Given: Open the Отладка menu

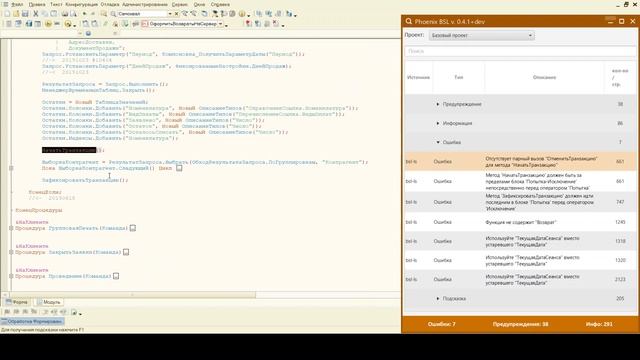Looking at the screenshot, I should [x=109, y=4].
